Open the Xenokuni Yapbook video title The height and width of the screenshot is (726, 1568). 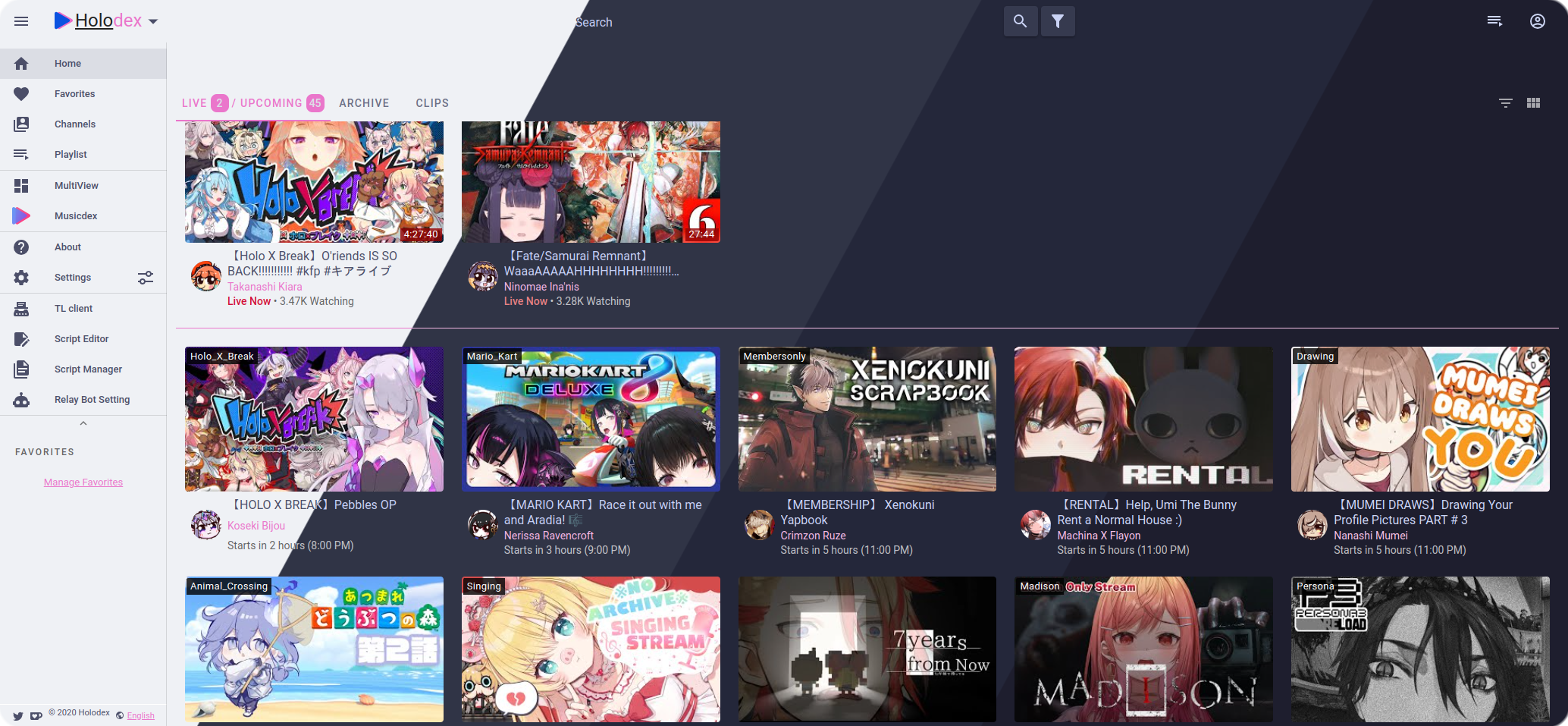[858, 513]
